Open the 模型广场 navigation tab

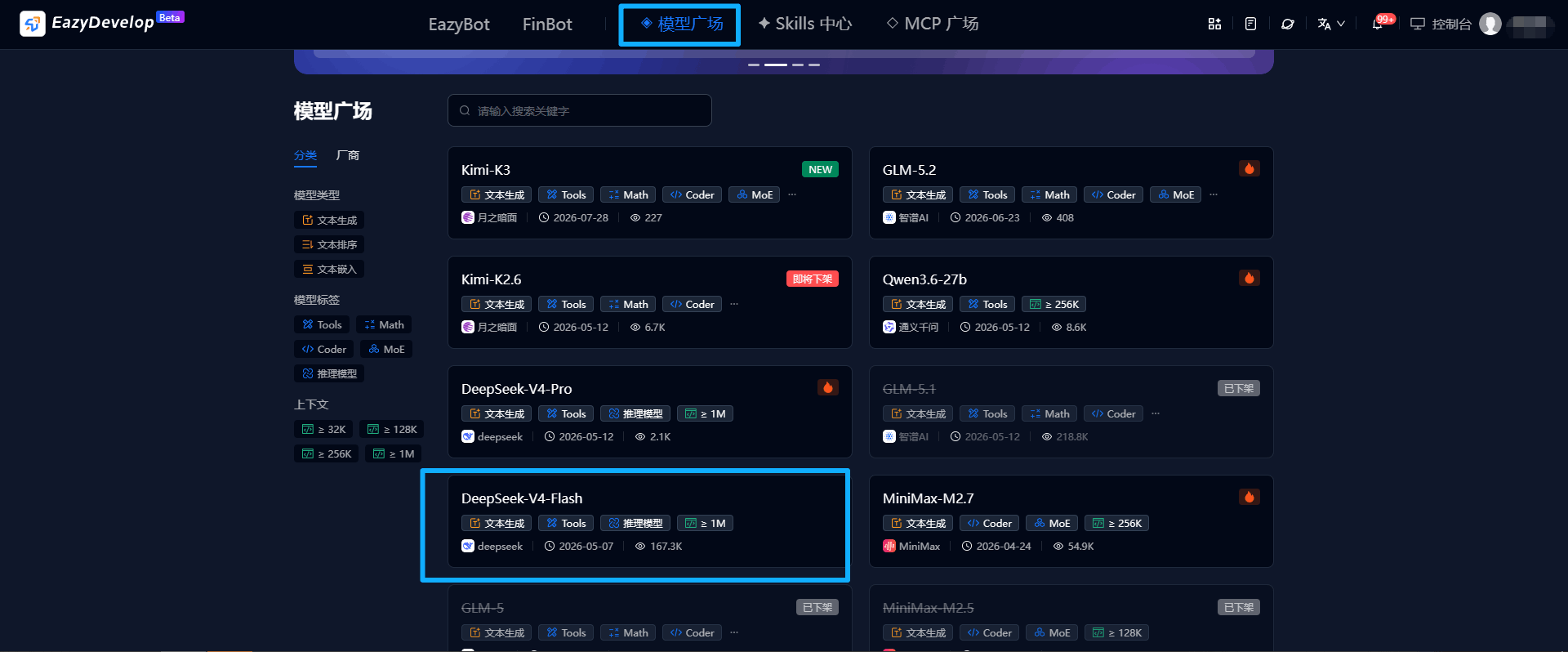681,24
